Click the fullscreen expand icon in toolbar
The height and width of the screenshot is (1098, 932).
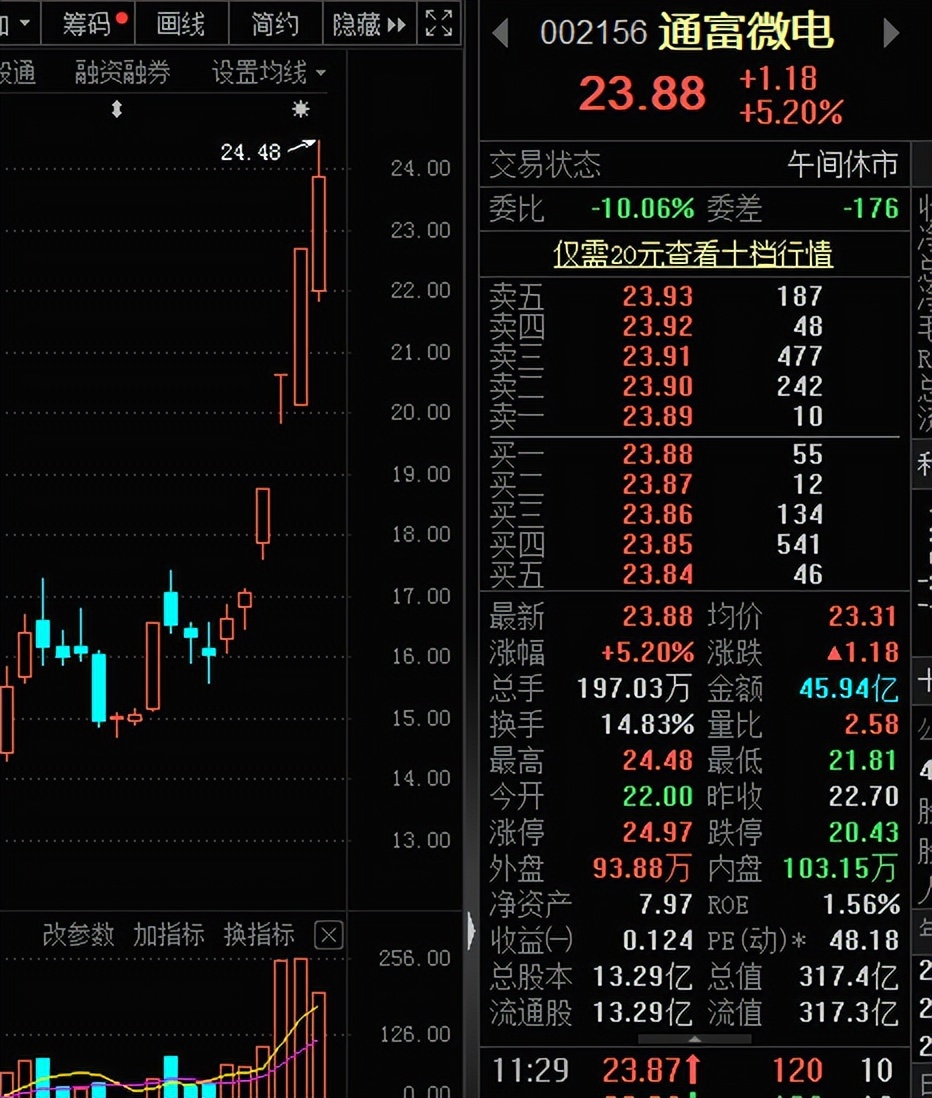click(x=438, y=23)
